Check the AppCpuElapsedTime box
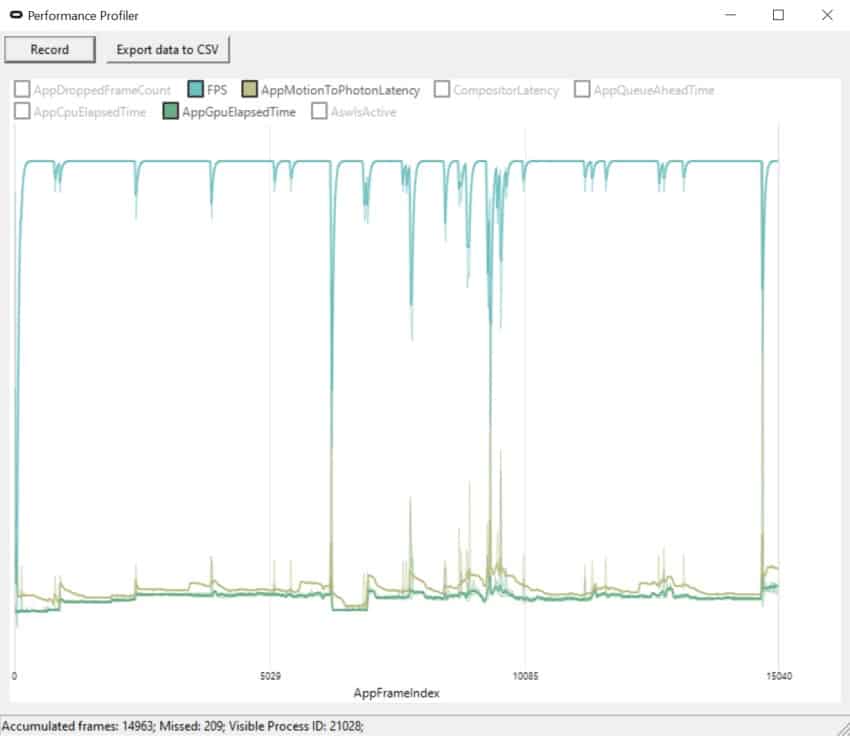 (x=22, y=111)
